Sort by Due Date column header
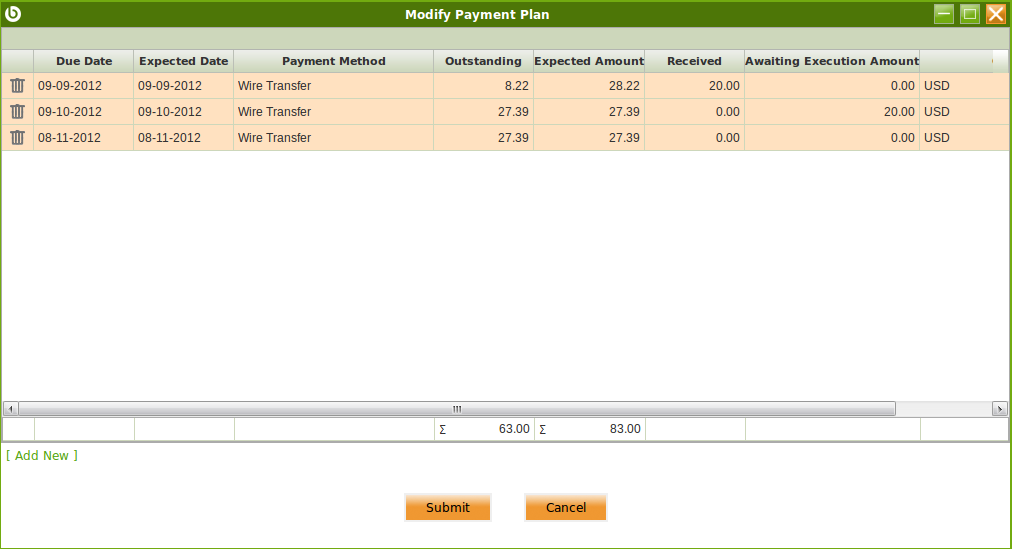1012x549 pixels. (x=84, y=61)
